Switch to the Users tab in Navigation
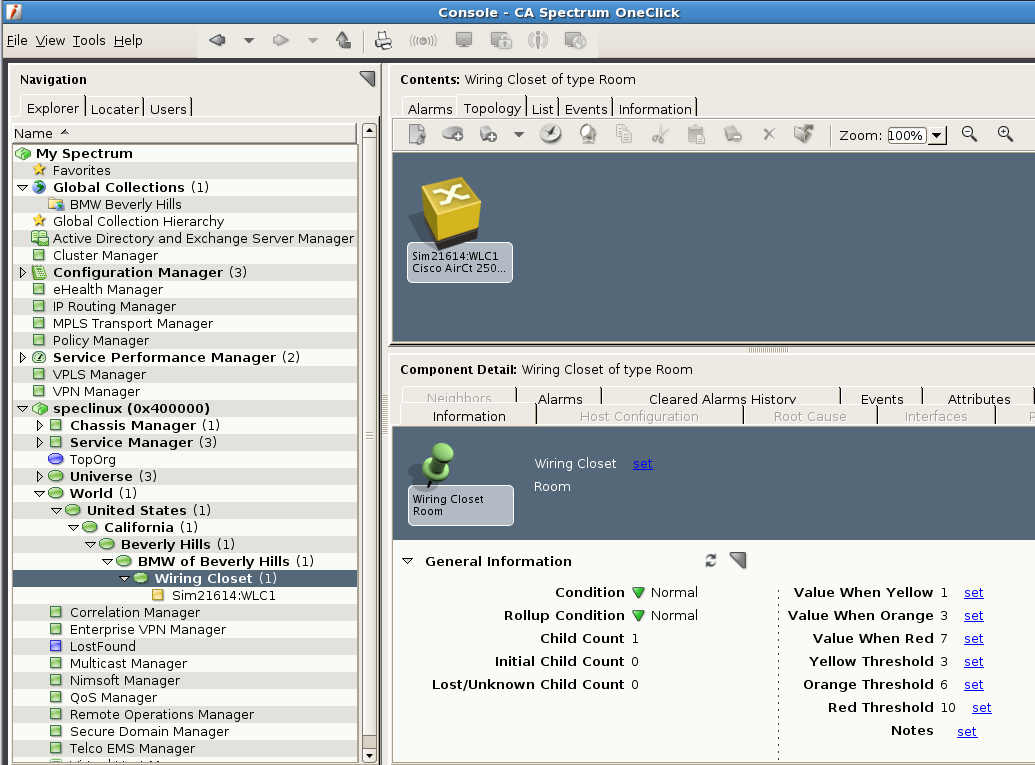Screen dimensions: 1035x765 click(x=168, y=109)
